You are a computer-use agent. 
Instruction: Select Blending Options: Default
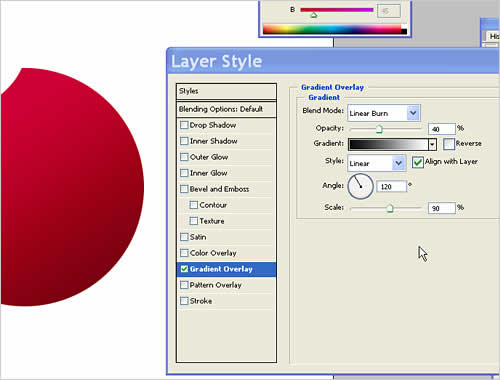(x=226, y=109)
